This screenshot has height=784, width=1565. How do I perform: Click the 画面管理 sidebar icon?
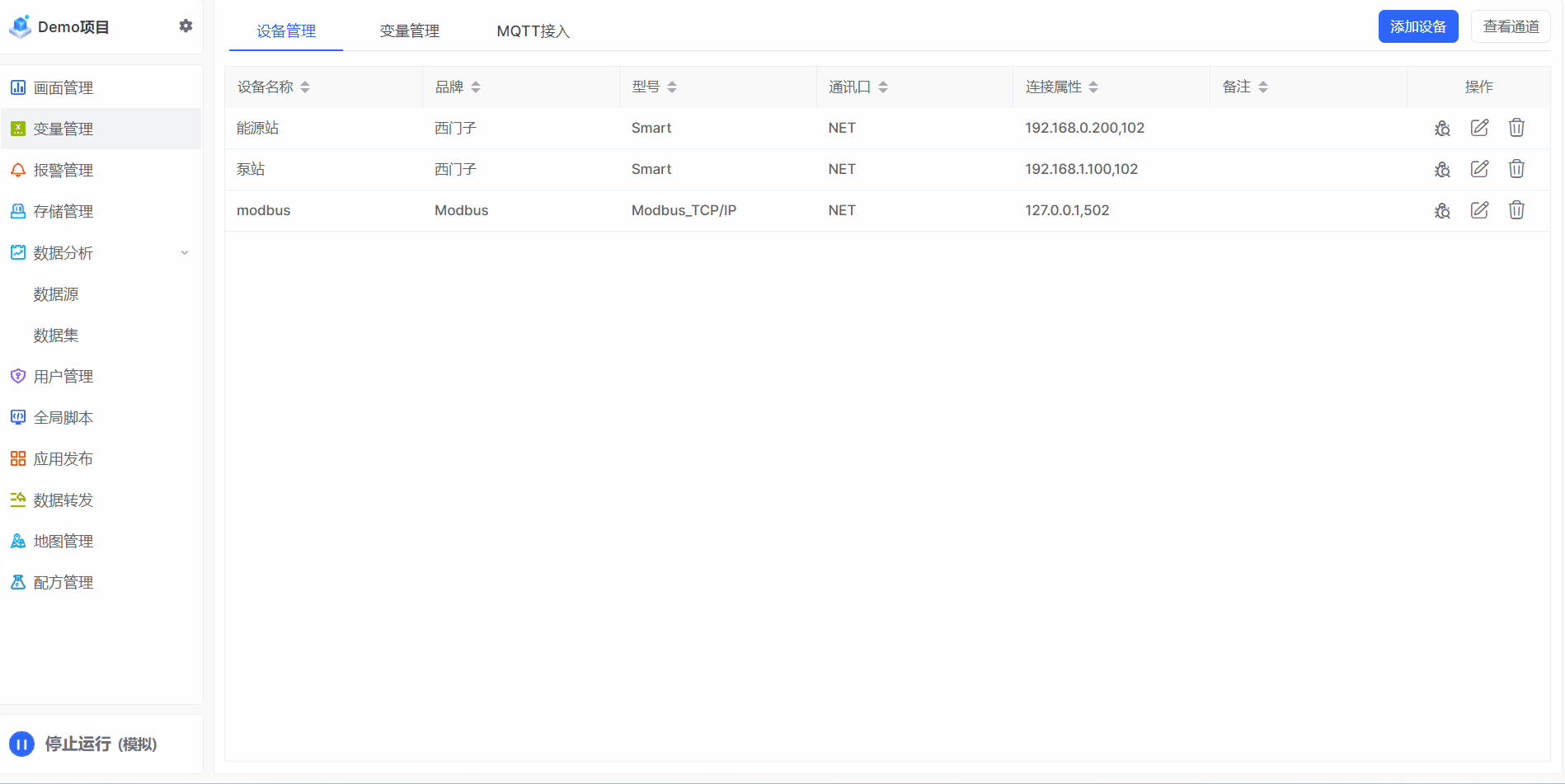(x=18, y=87)
